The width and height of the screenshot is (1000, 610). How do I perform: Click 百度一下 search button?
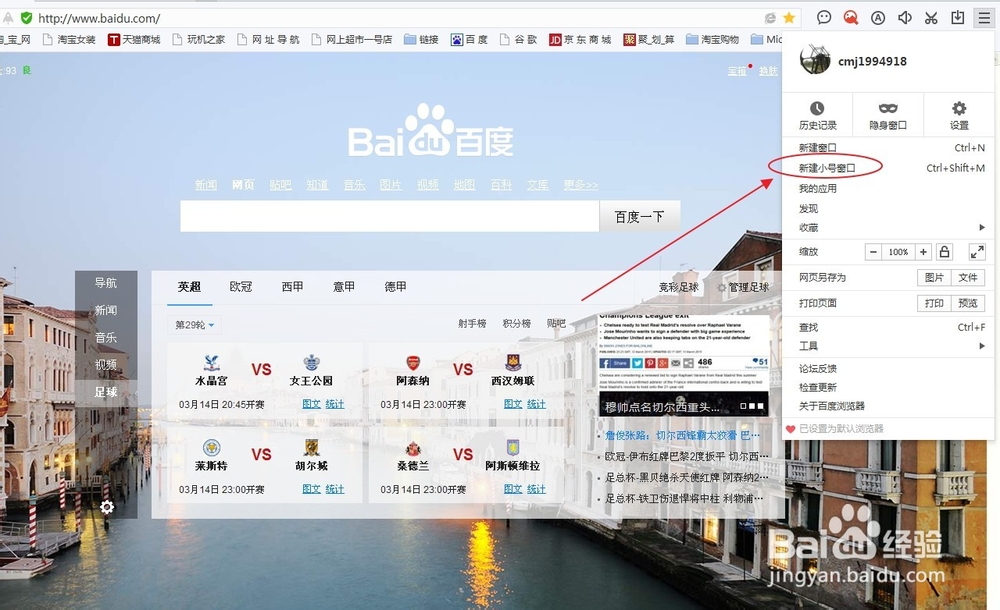pyautogui.click(x=639, y=217)
